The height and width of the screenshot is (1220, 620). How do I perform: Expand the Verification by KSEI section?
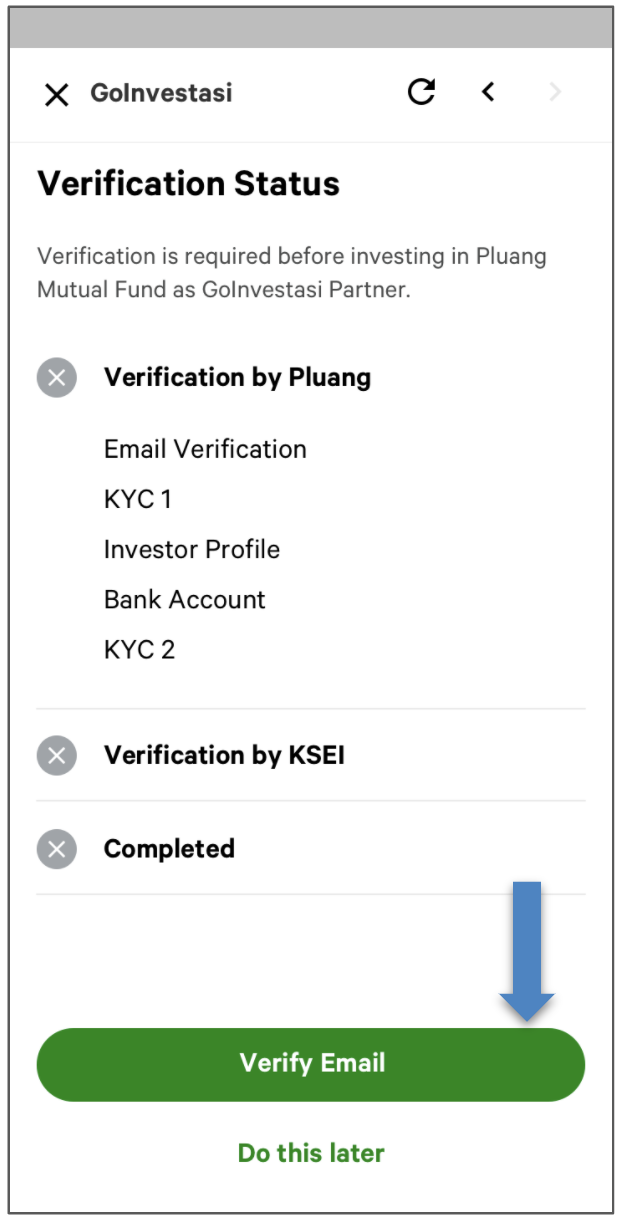click(224, 756)
